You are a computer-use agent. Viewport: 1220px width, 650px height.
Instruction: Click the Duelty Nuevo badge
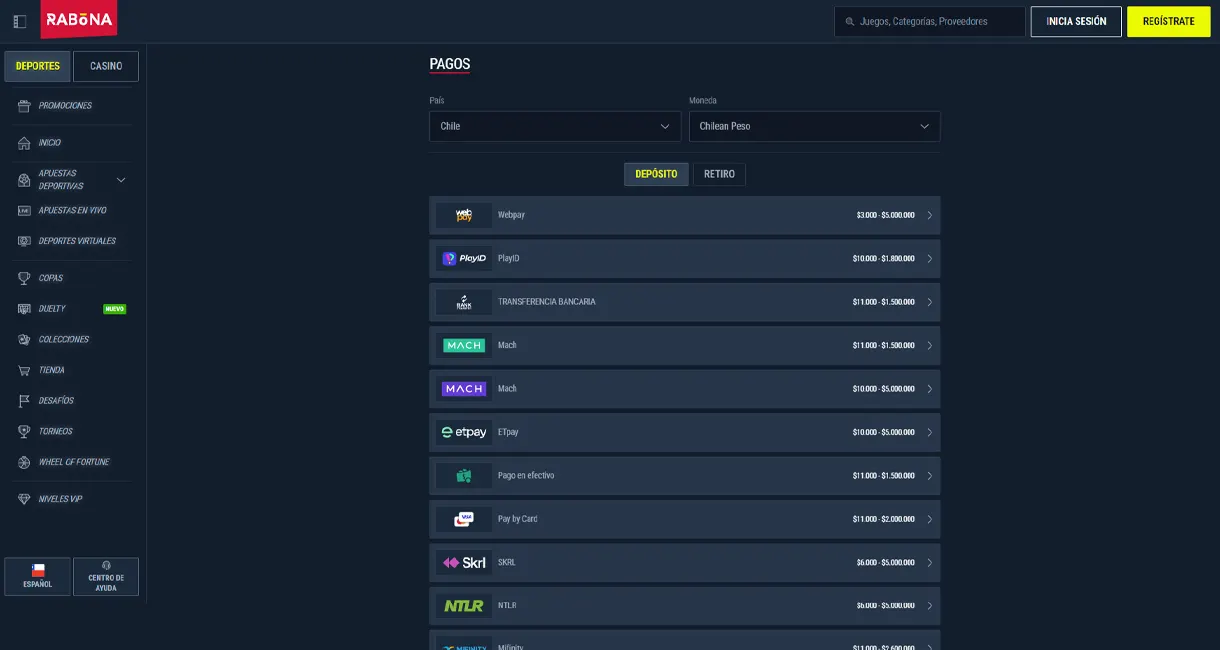[114, 309]
